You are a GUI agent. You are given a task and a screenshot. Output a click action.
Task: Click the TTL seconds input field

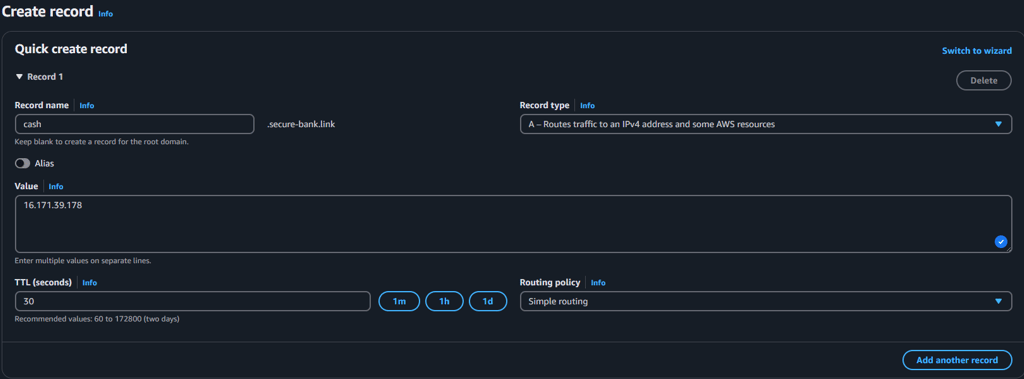[193, 301]
